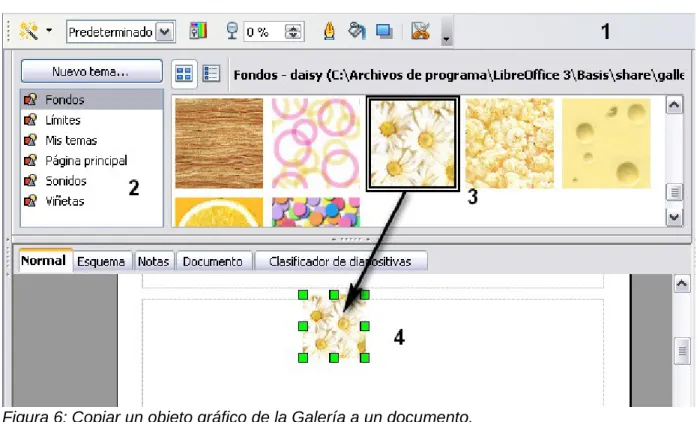This screenshot has height=422, width=697.
Task: Select the daisy background thumbnail
Action: (413, 144)
